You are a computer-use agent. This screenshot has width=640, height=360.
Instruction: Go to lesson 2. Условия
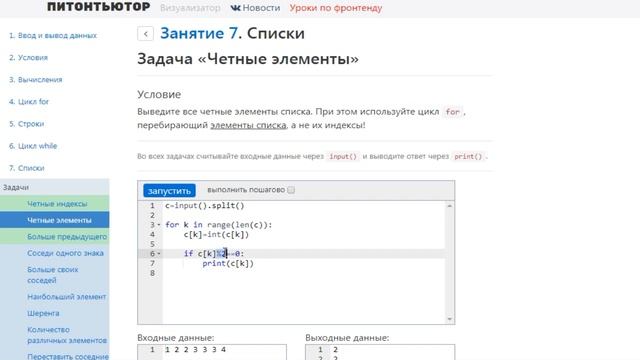29,58
